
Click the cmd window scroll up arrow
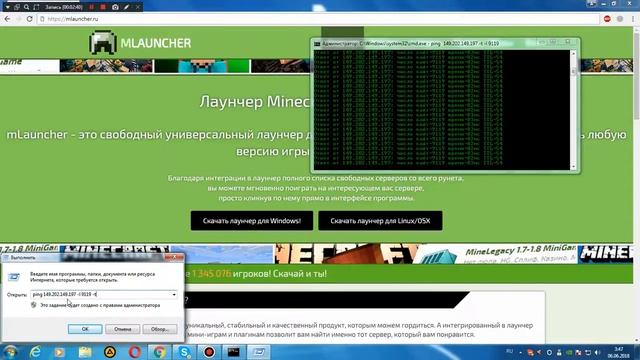pyautogui.click(x=573, y=53)
